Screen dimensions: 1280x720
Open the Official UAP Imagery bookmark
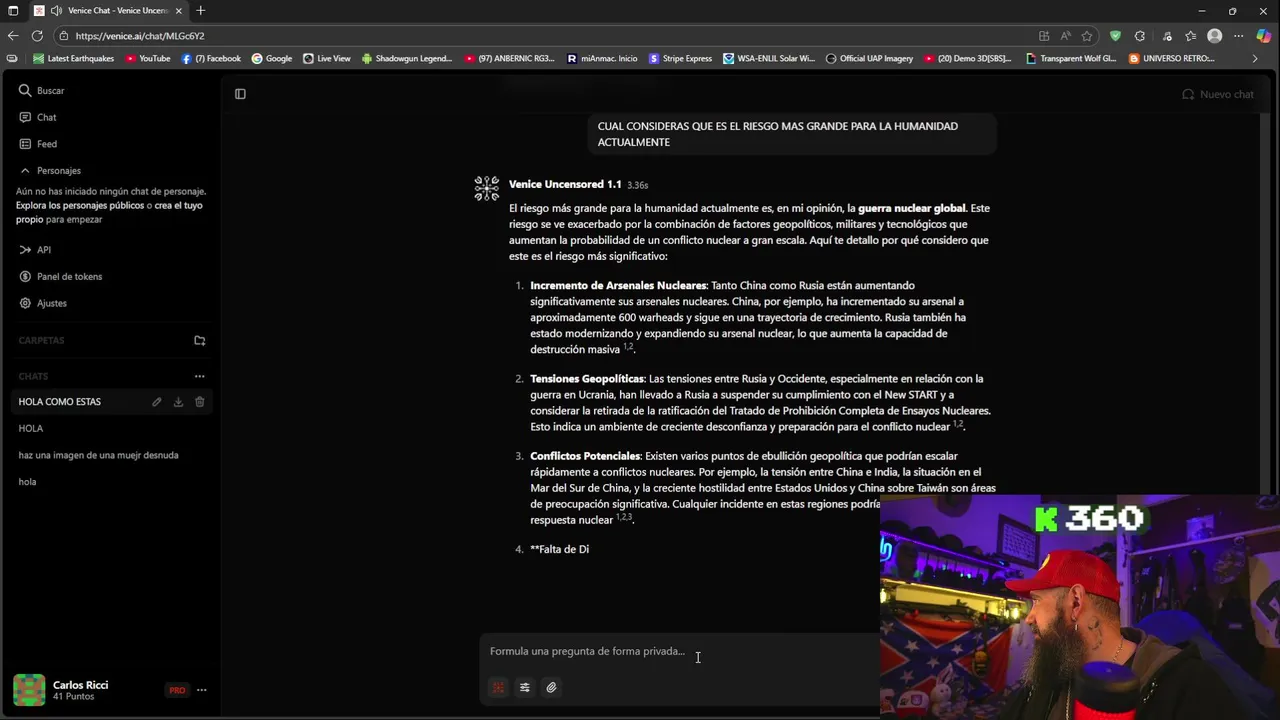(x=869, y=59)
